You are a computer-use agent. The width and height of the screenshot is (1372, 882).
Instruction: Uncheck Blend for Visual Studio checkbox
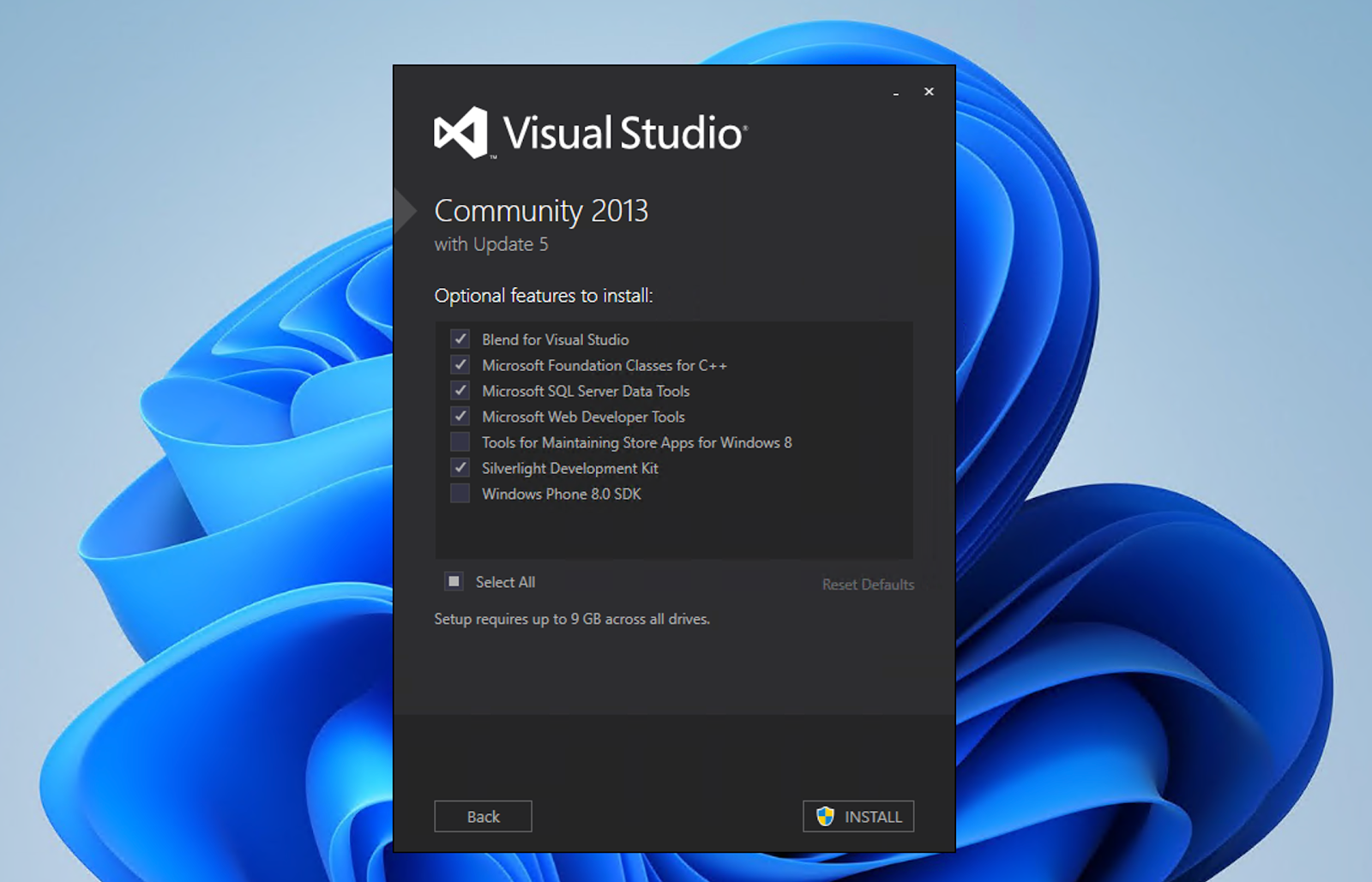pos(460,339)
